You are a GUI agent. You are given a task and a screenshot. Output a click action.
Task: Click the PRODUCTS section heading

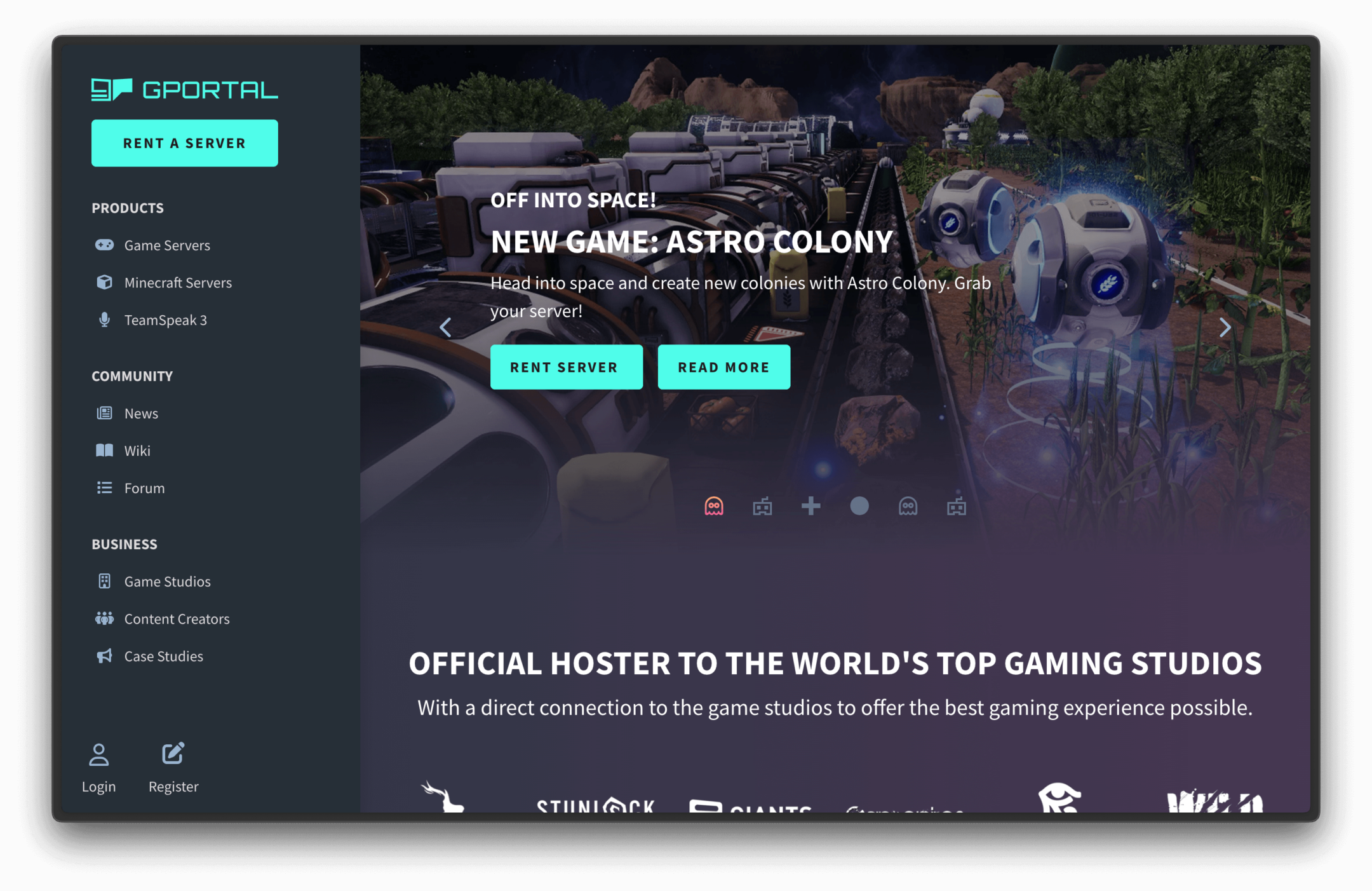pos(128,208)
